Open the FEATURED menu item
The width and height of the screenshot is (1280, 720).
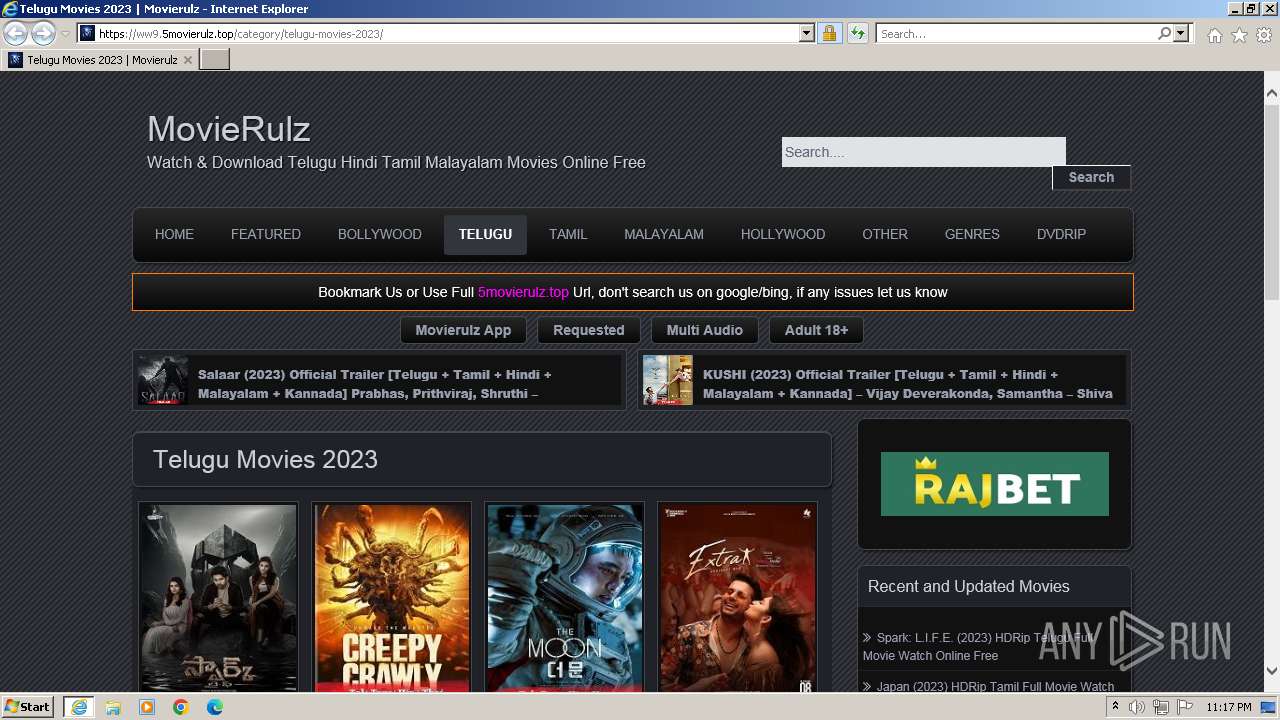pyautogui.click(x=266, y=234)
